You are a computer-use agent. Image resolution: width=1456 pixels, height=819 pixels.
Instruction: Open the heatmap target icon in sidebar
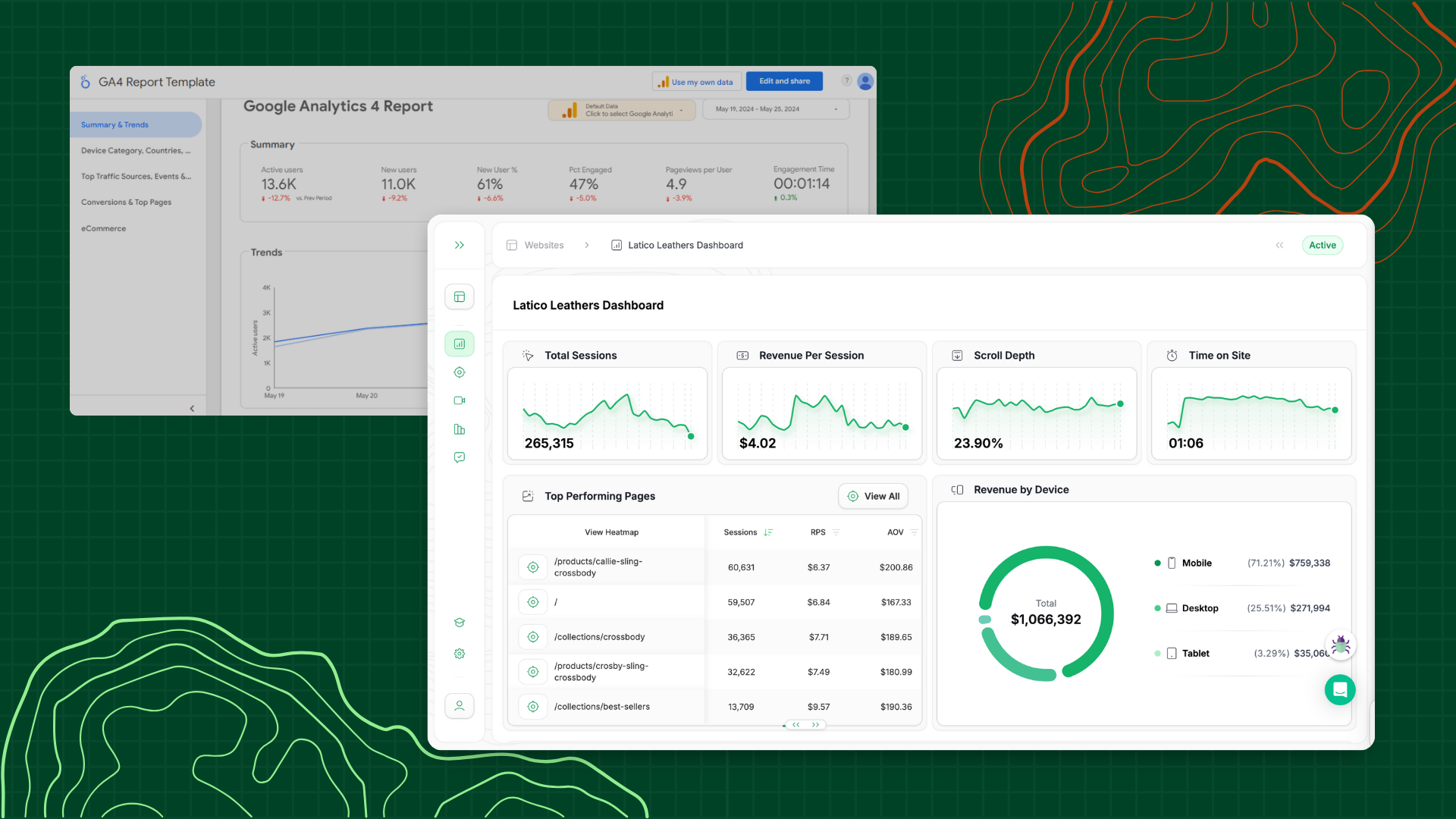click(x=460, y=372)
